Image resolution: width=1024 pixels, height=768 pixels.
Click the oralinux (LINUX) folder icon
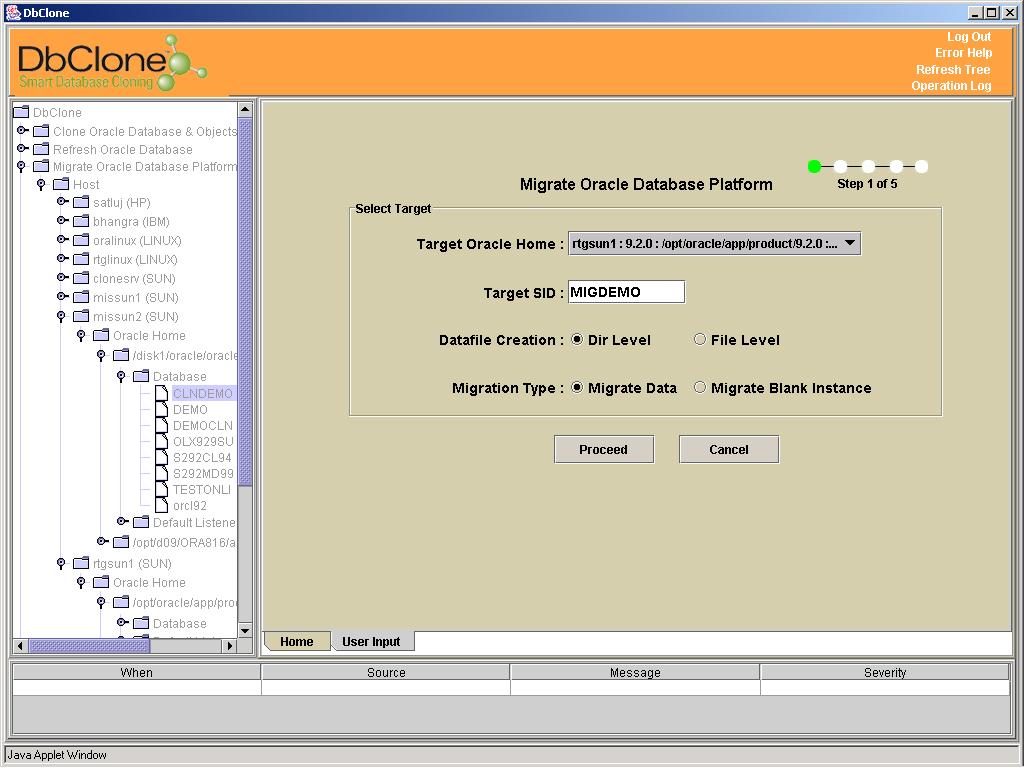81,240
